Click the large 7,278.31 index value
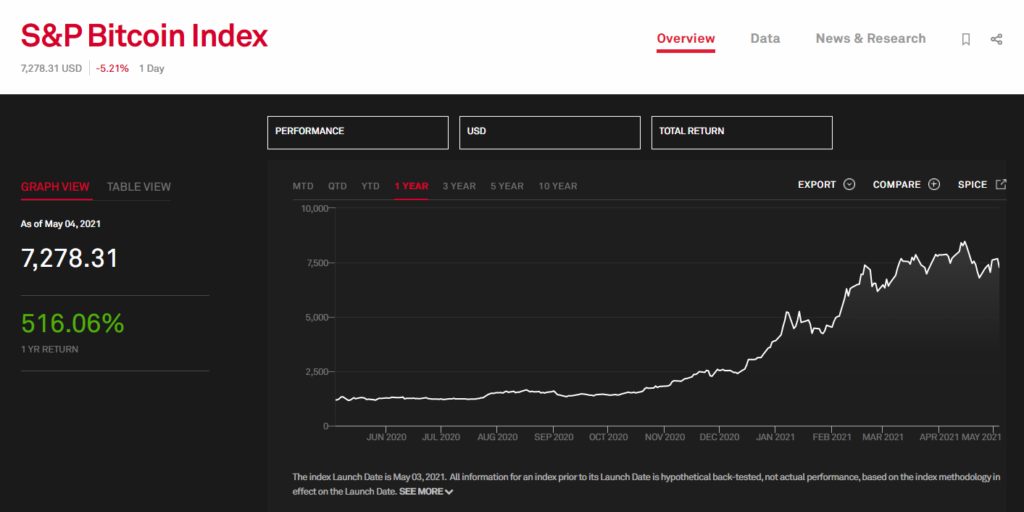 tap(70, 259)
